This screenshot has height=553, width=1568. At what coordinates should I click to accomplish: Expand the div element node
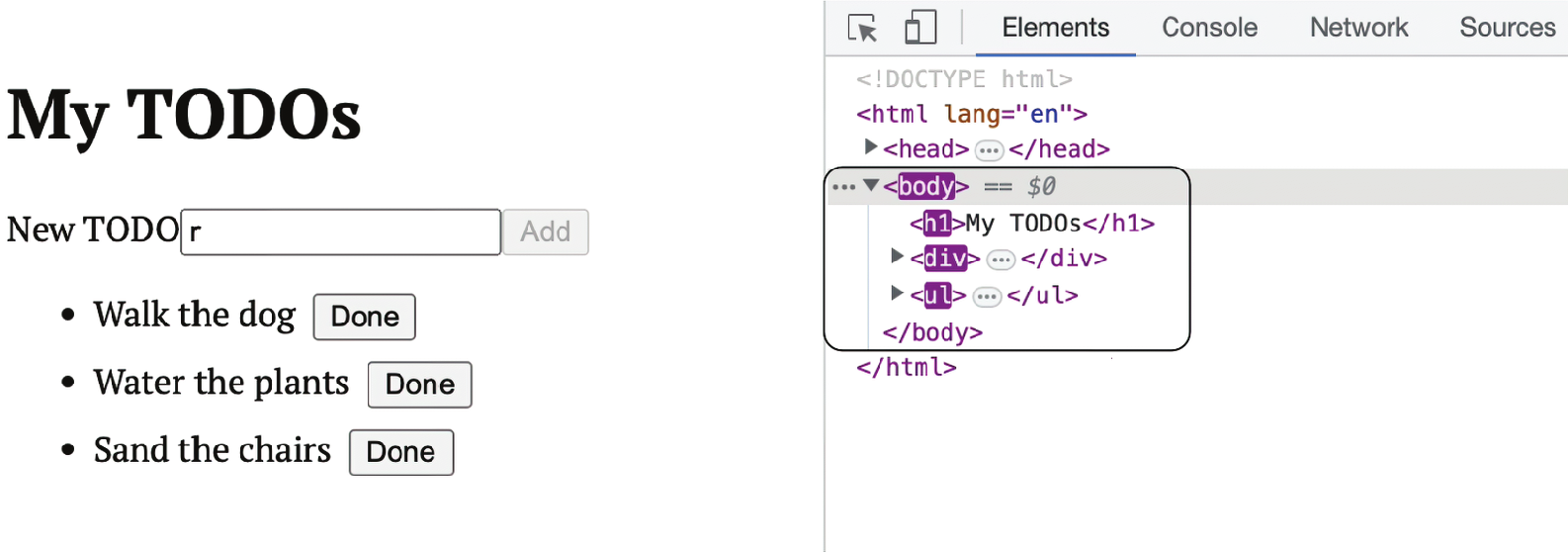(x=898, y=257)
